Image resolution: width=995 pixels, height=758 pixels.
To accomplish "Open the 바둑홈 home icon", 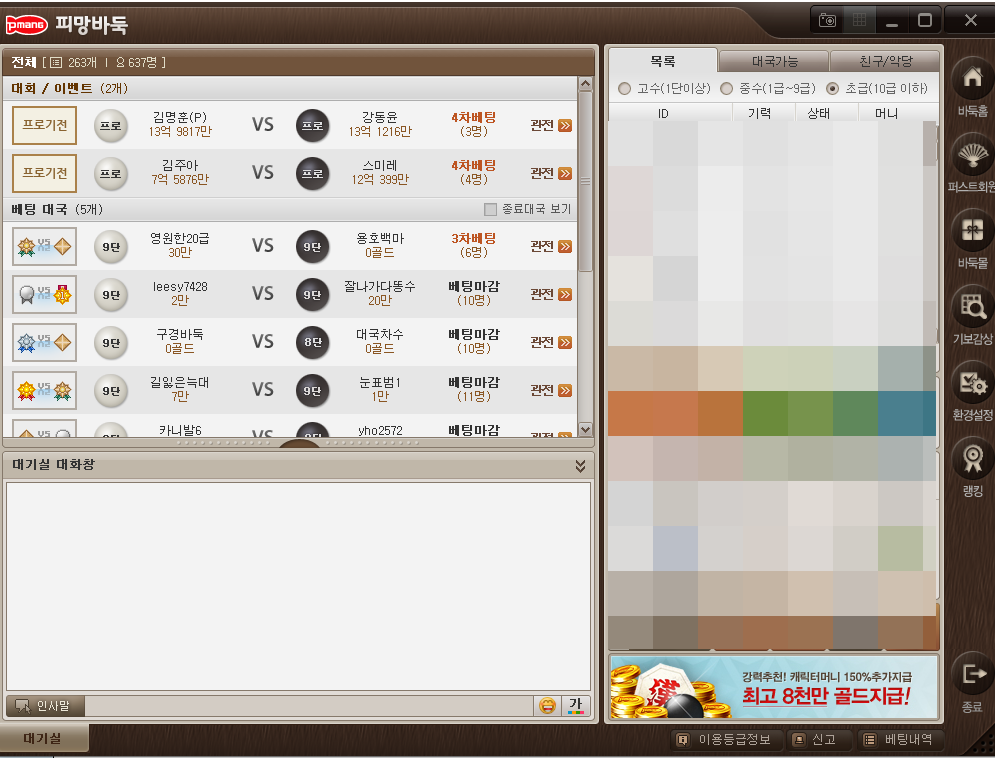I will pyautogui.click(x=973, y=78).
